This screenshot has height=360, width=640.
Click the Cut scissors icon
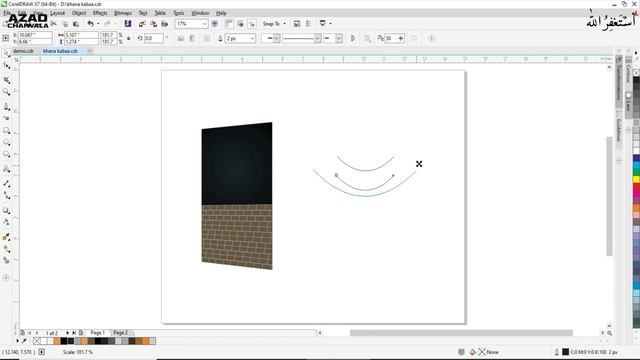coord(53,24)
